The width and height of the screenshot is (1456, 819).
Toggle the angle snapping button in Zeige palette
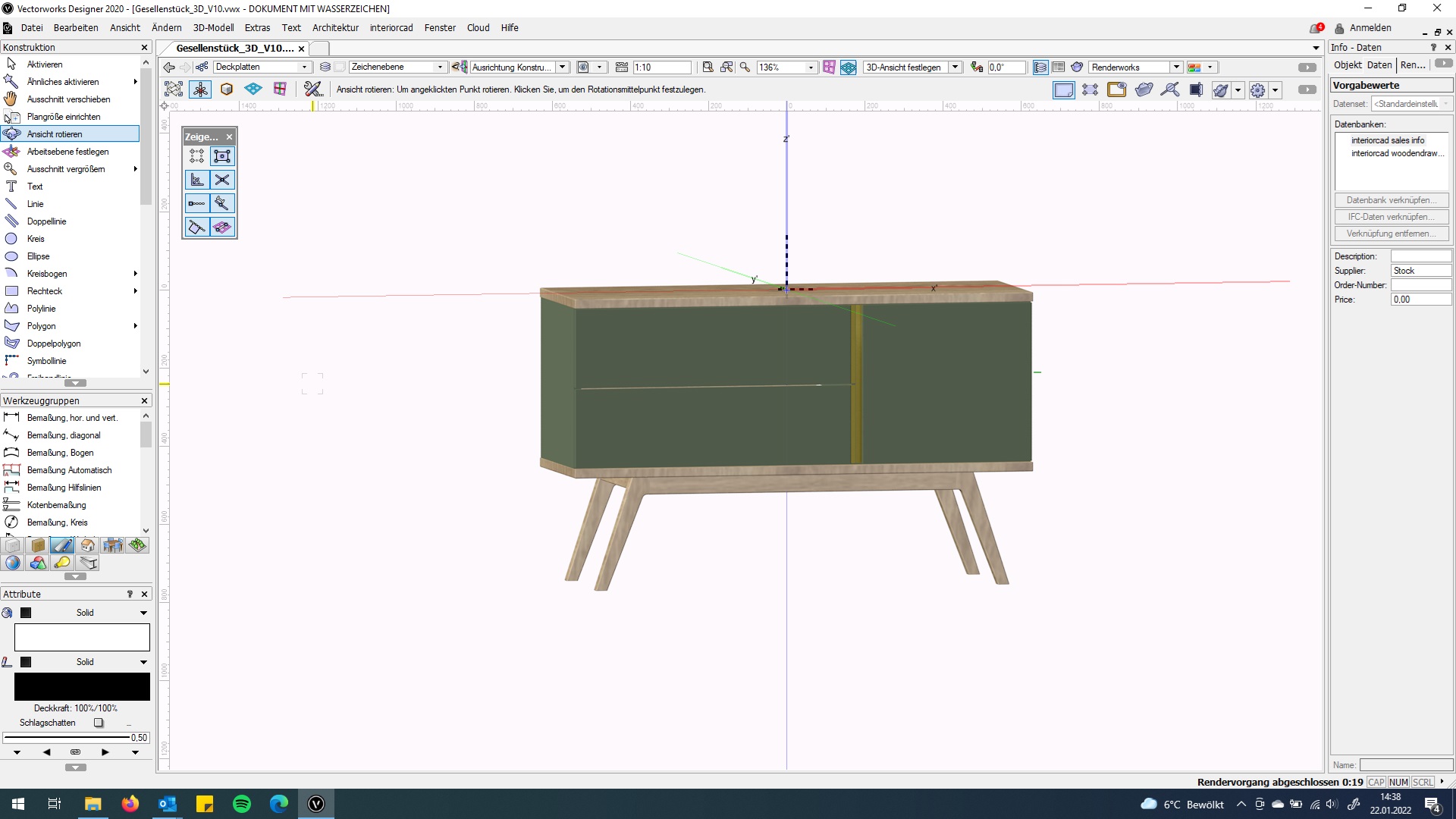click(196, 180)
